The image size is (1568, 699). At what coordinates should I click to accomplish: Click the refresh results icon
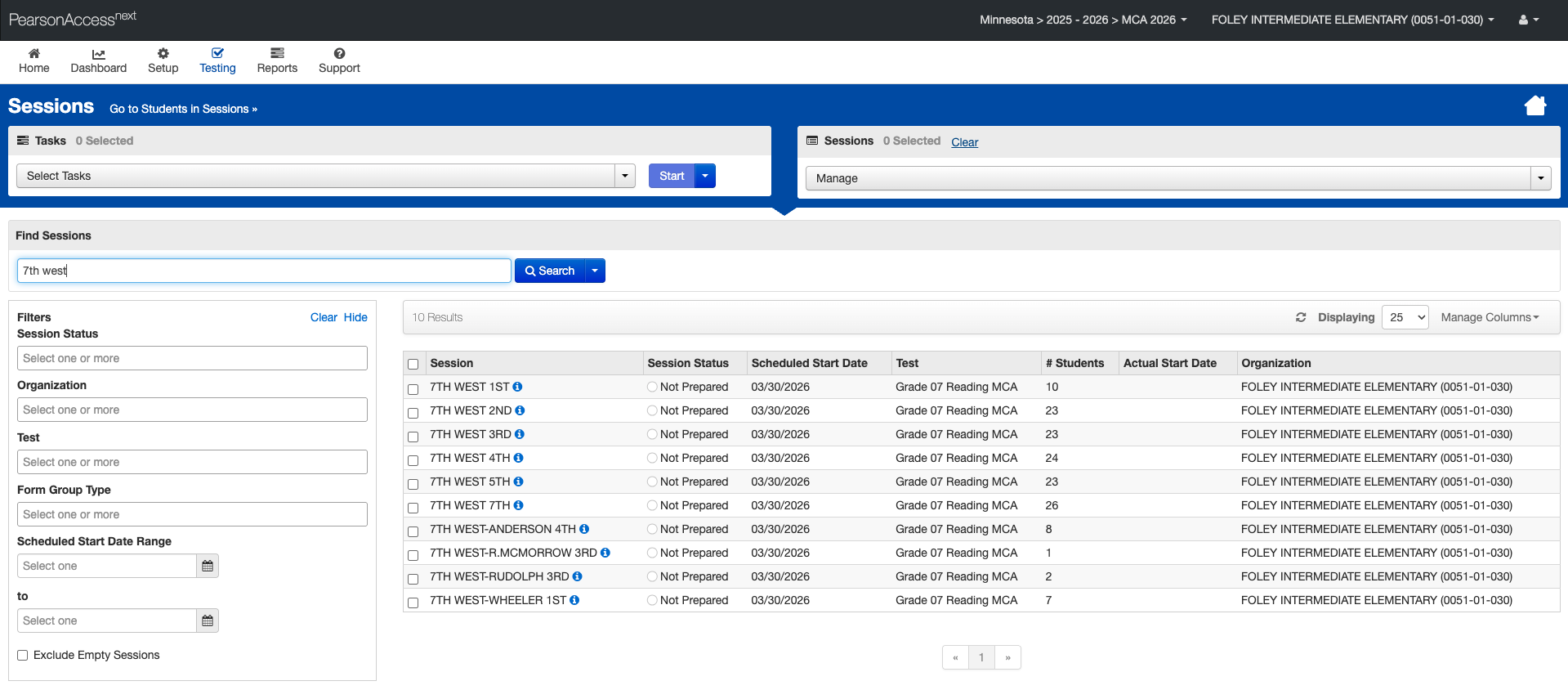coord(1301,317)
